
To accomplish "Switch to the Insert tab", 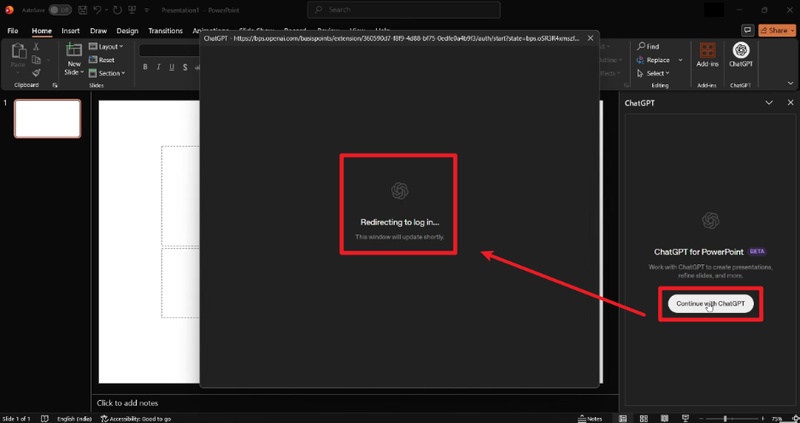I will coord(70,31).
